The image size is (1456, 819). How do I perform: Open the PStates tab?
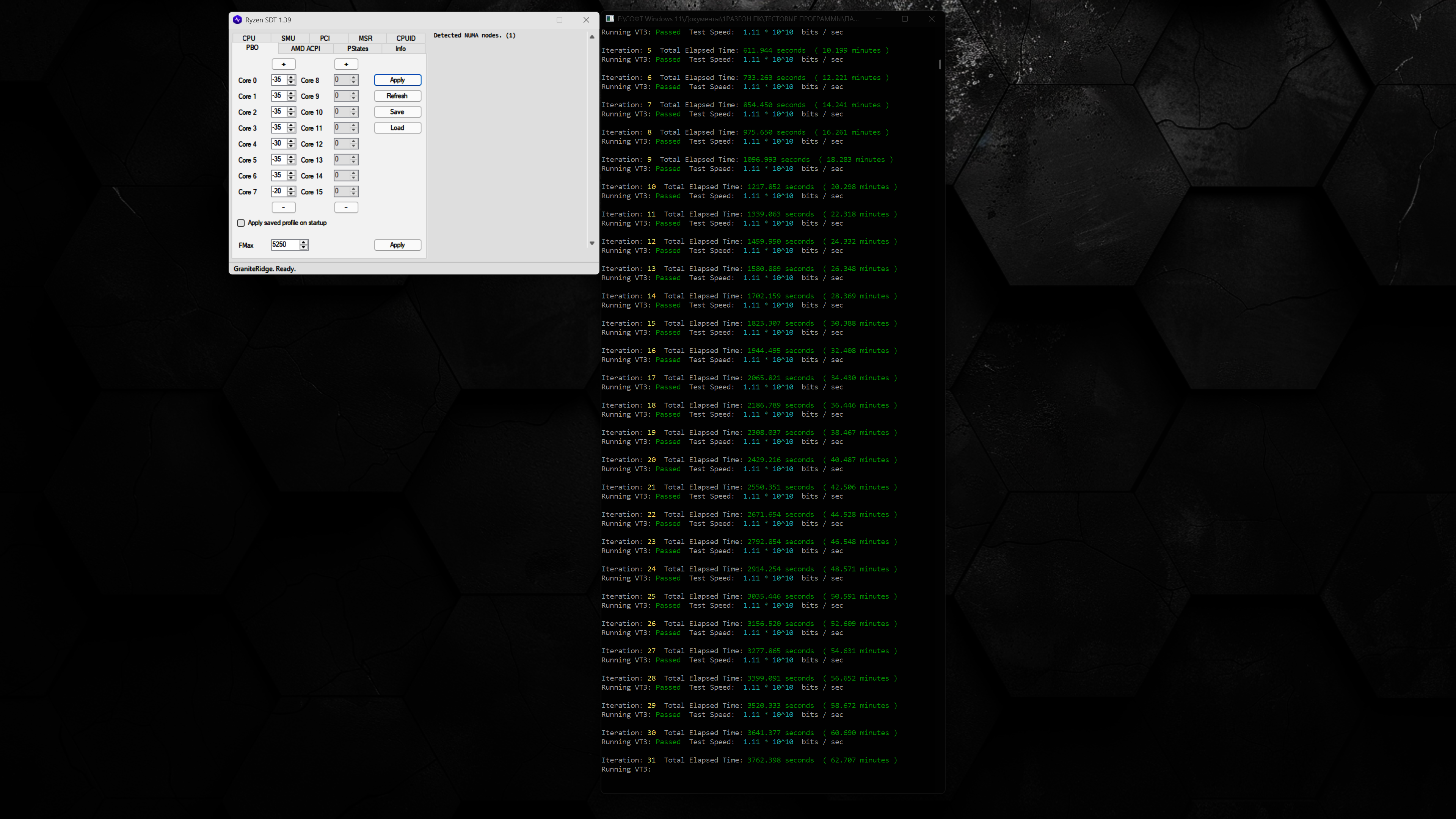point(357,49)
